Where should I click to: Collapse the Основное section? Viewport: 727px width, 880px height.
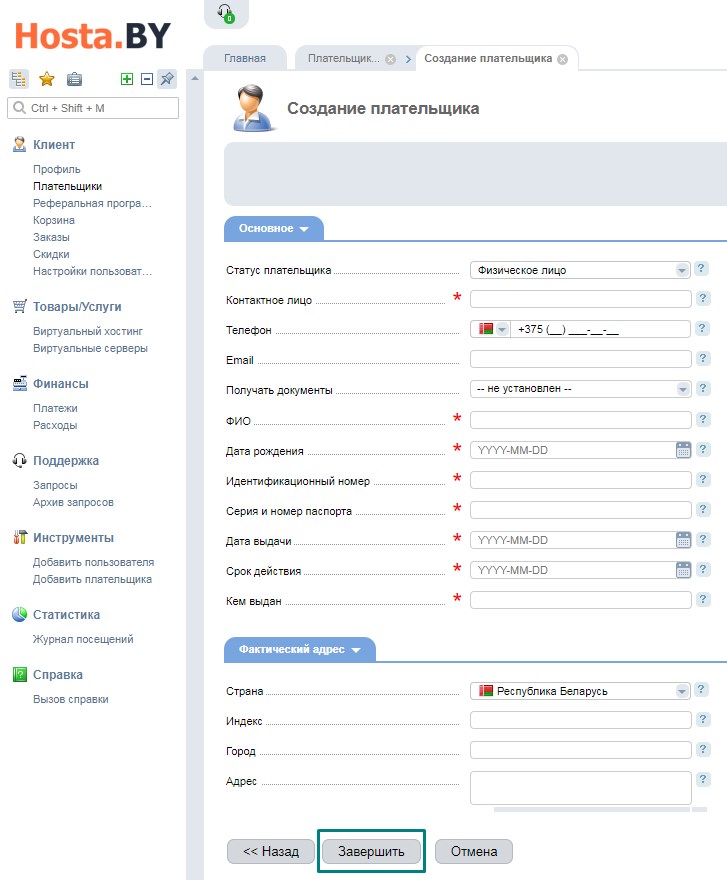[274, 229]
